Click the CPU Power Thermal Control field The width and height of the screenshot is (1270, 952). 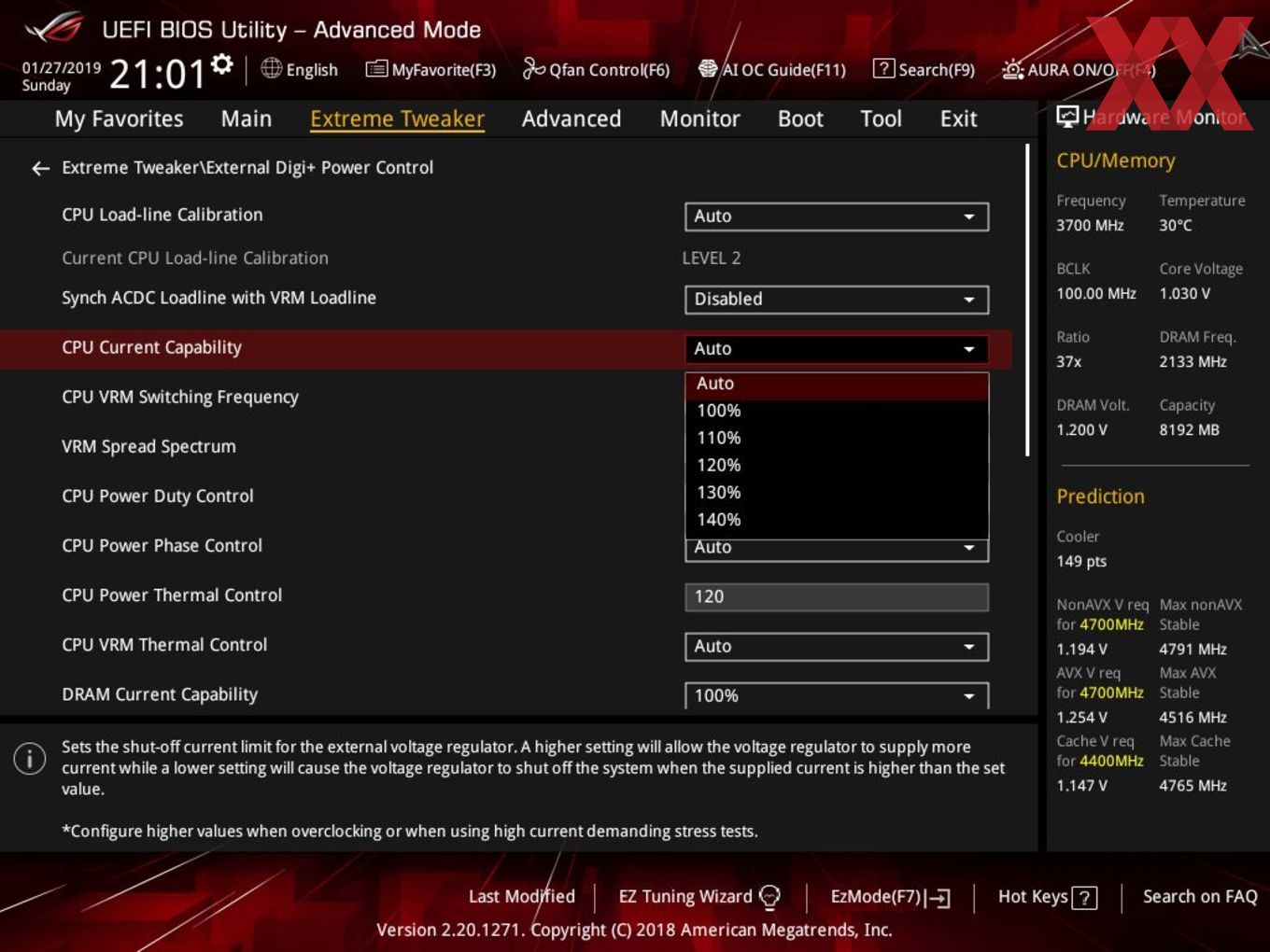837,597
